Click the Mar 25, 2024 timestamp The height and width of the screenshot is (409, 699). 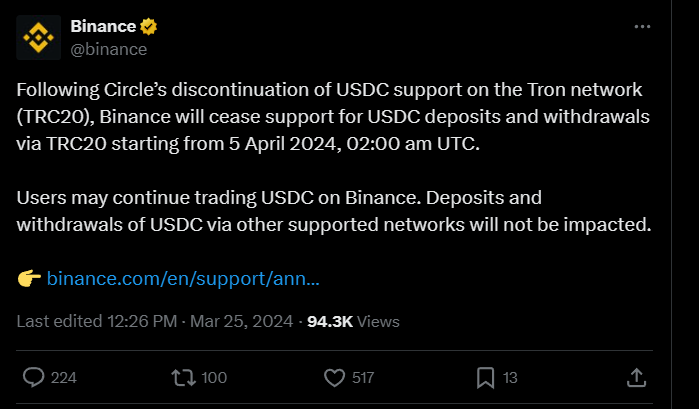[x=242, y=321]
